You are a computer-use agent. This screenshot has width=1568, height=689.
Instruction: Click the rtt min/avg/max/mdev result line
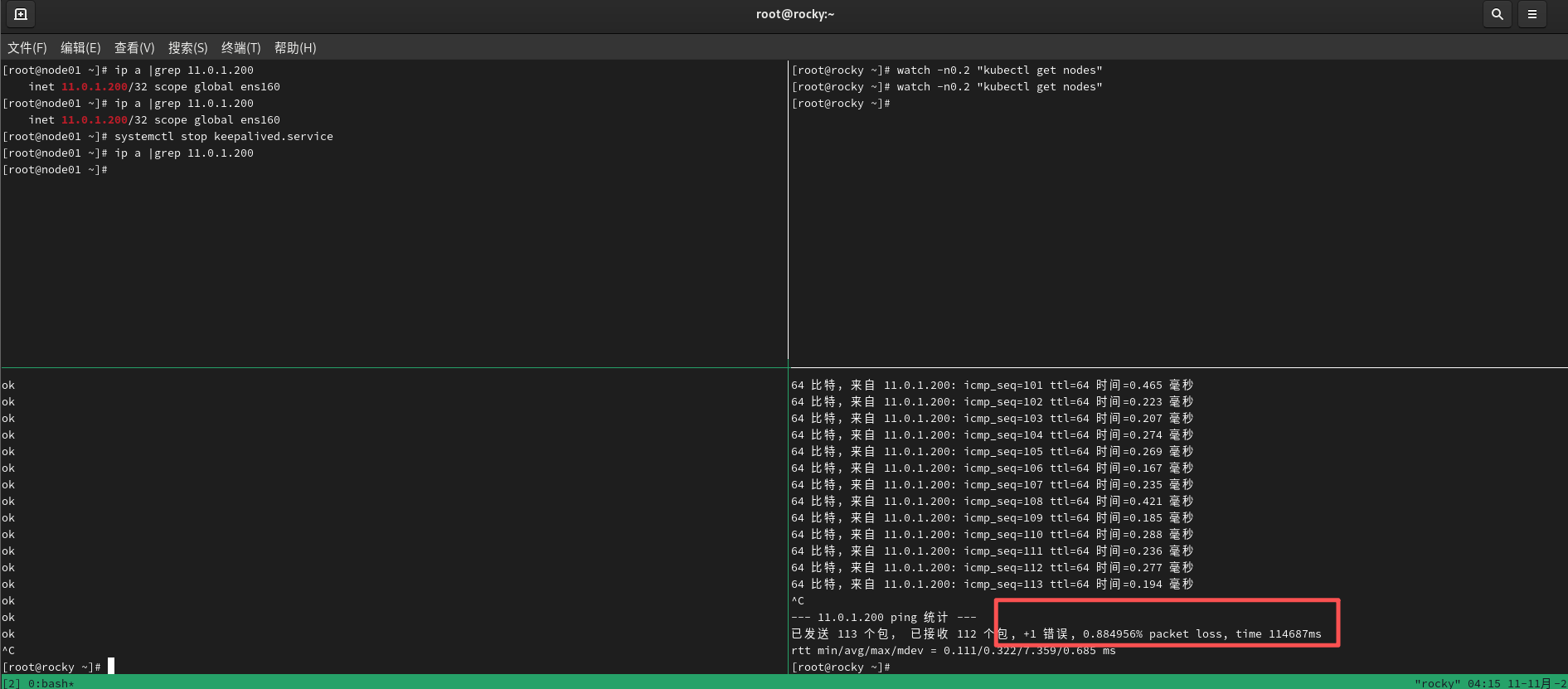(954, 651)
